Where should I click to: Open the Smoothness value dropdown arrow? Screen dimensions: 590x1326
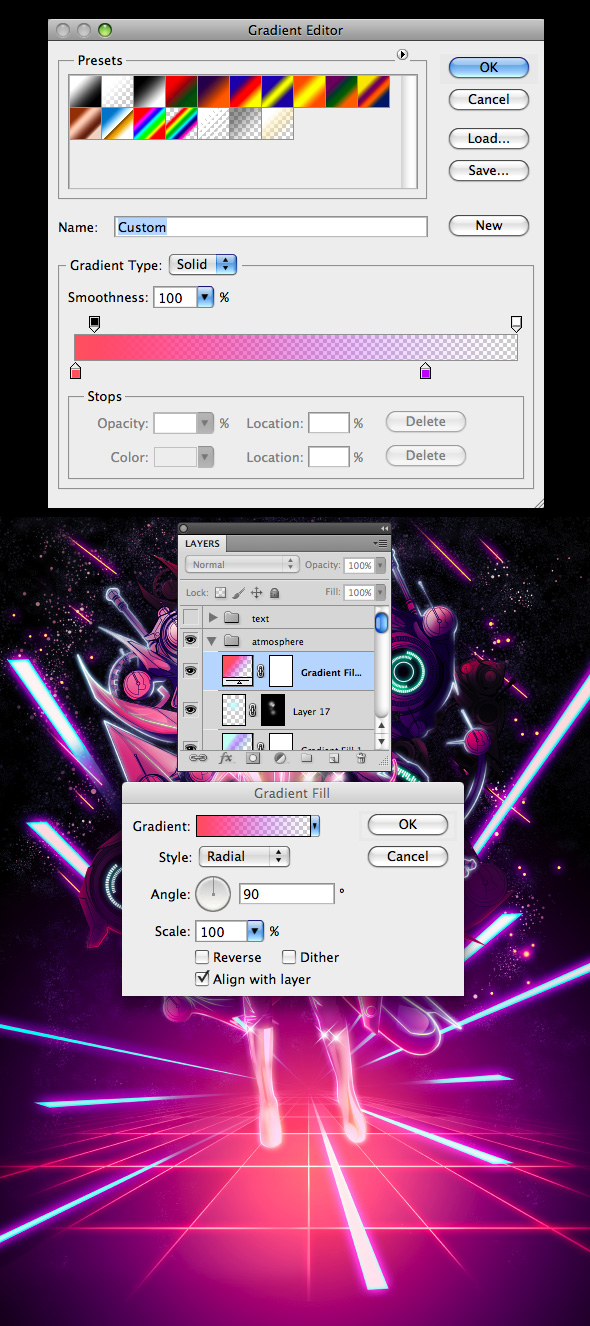click(x=205, y=297)
